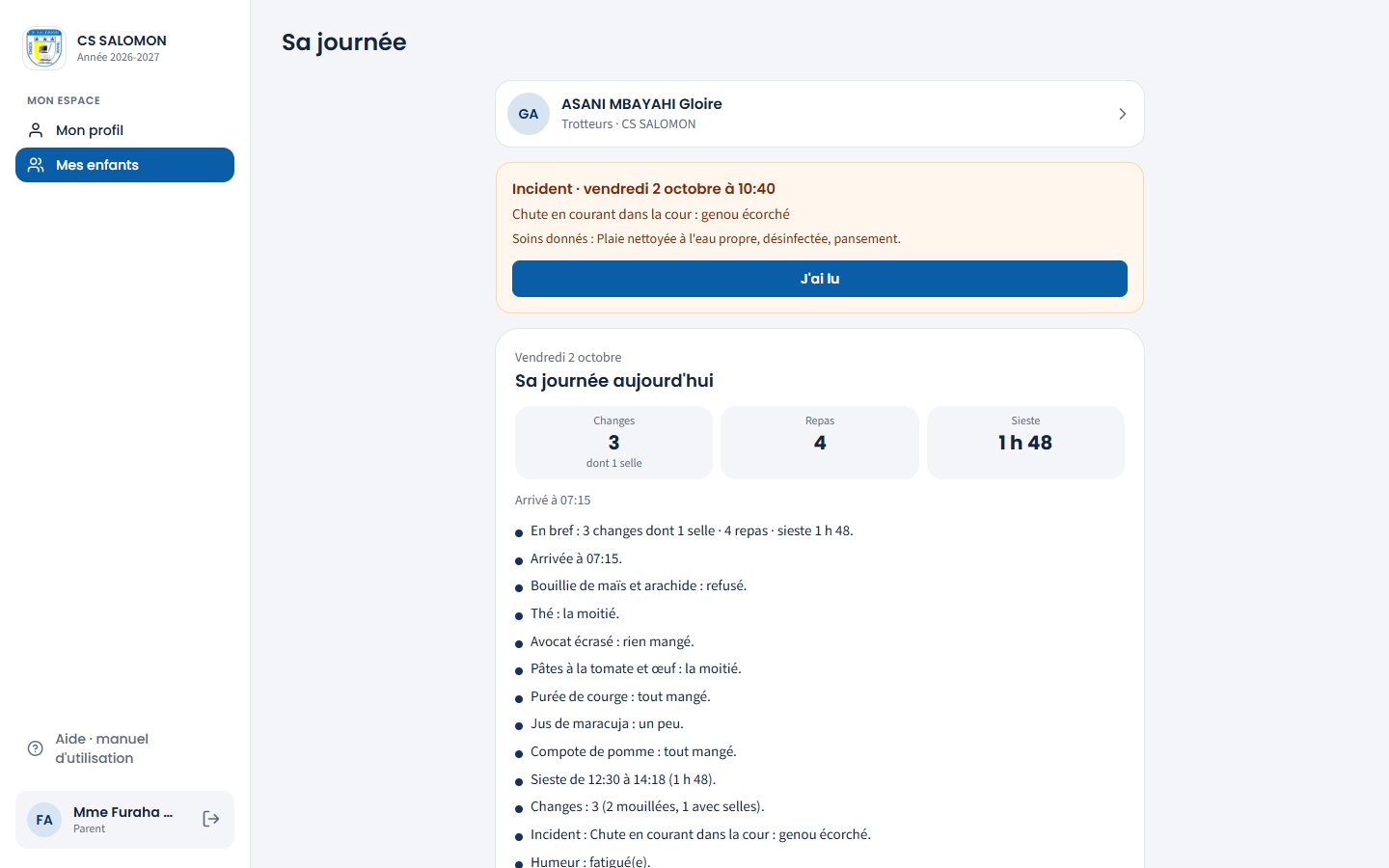This screenshot has height=868, width=1389.
Task: Click the Sa journée page heading
Action: (344, 42)
